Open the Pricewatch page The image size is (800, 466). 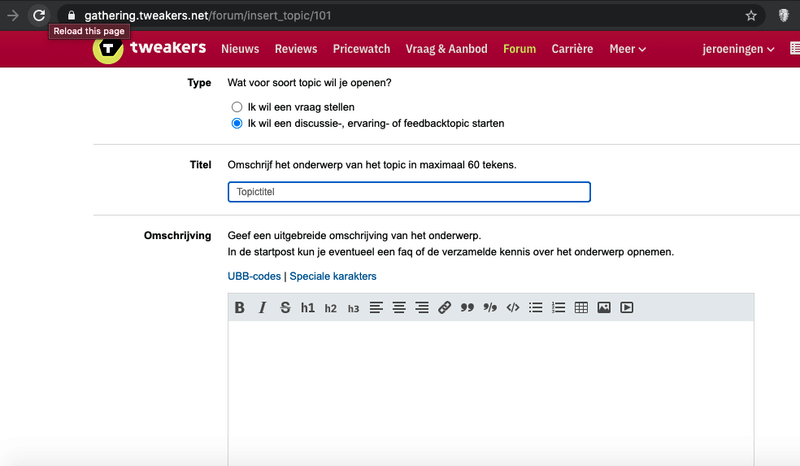pos(361,49)
